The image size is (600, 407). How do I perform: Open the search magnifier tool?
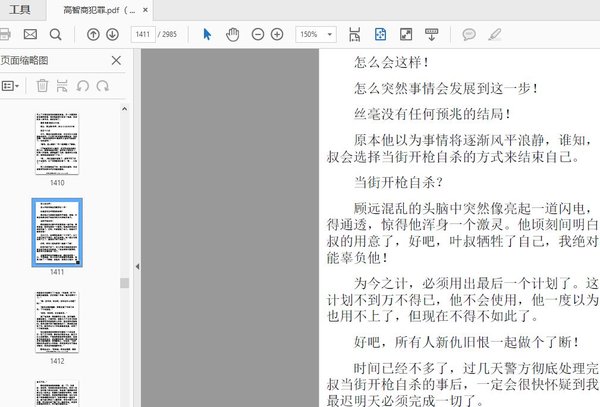pos(55,34)
